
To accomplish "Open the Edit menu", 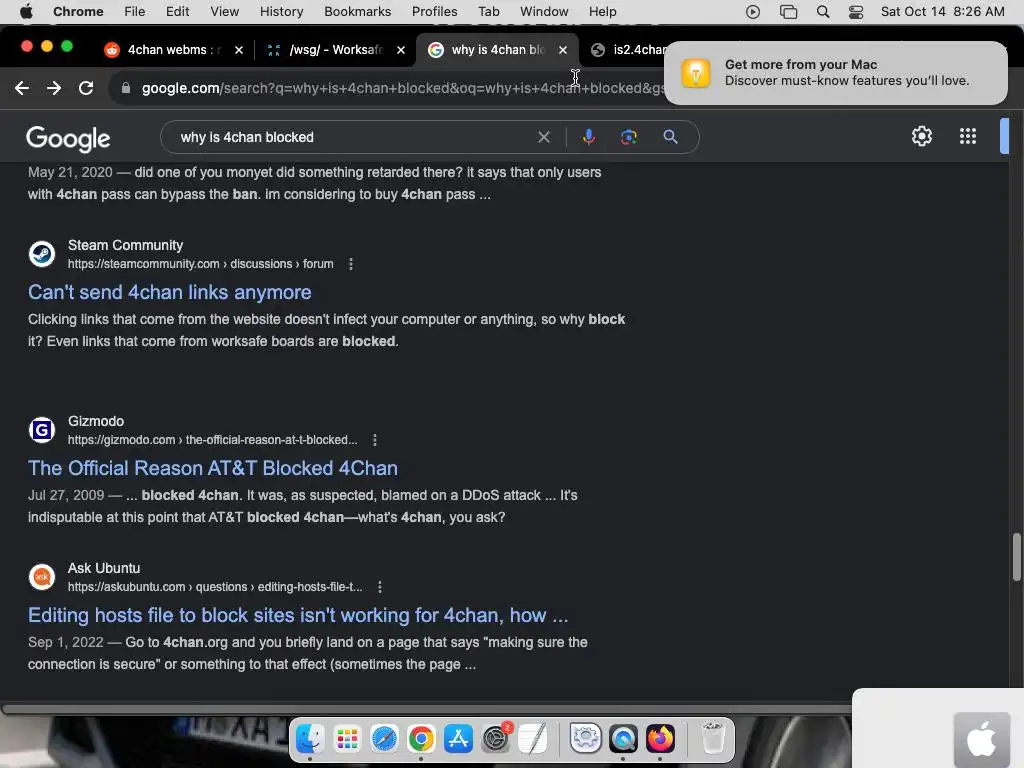I will pos(177,12).
